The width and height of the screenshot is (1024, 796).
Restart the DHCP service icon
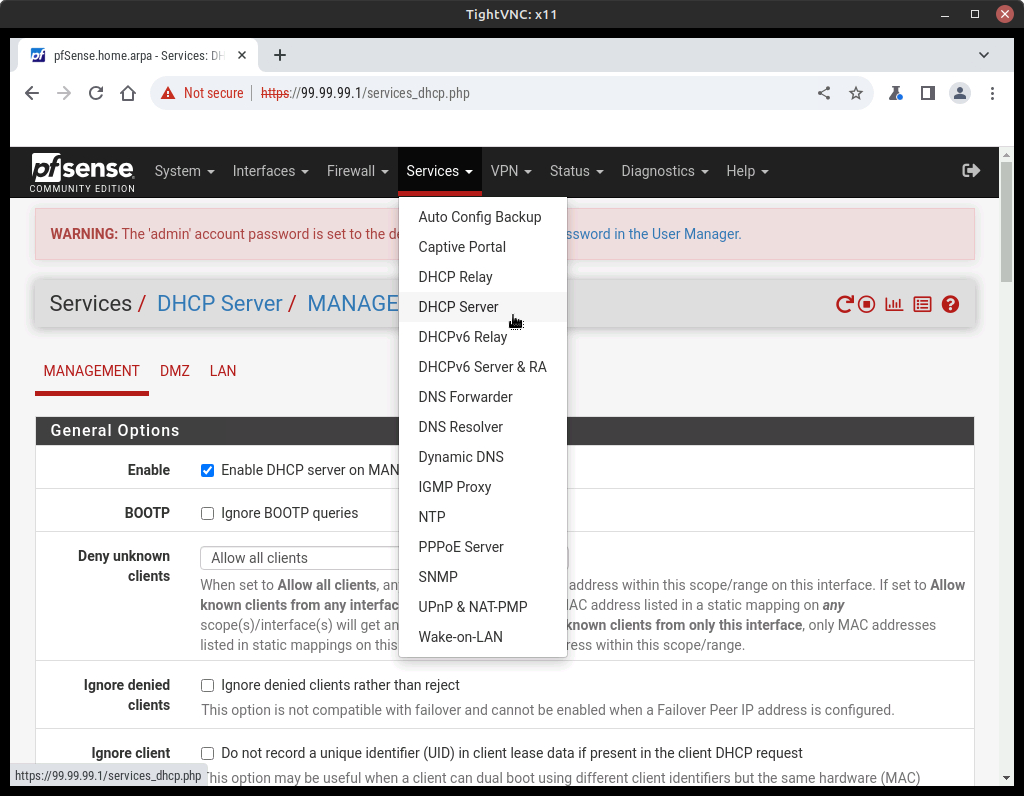(844, 304)
